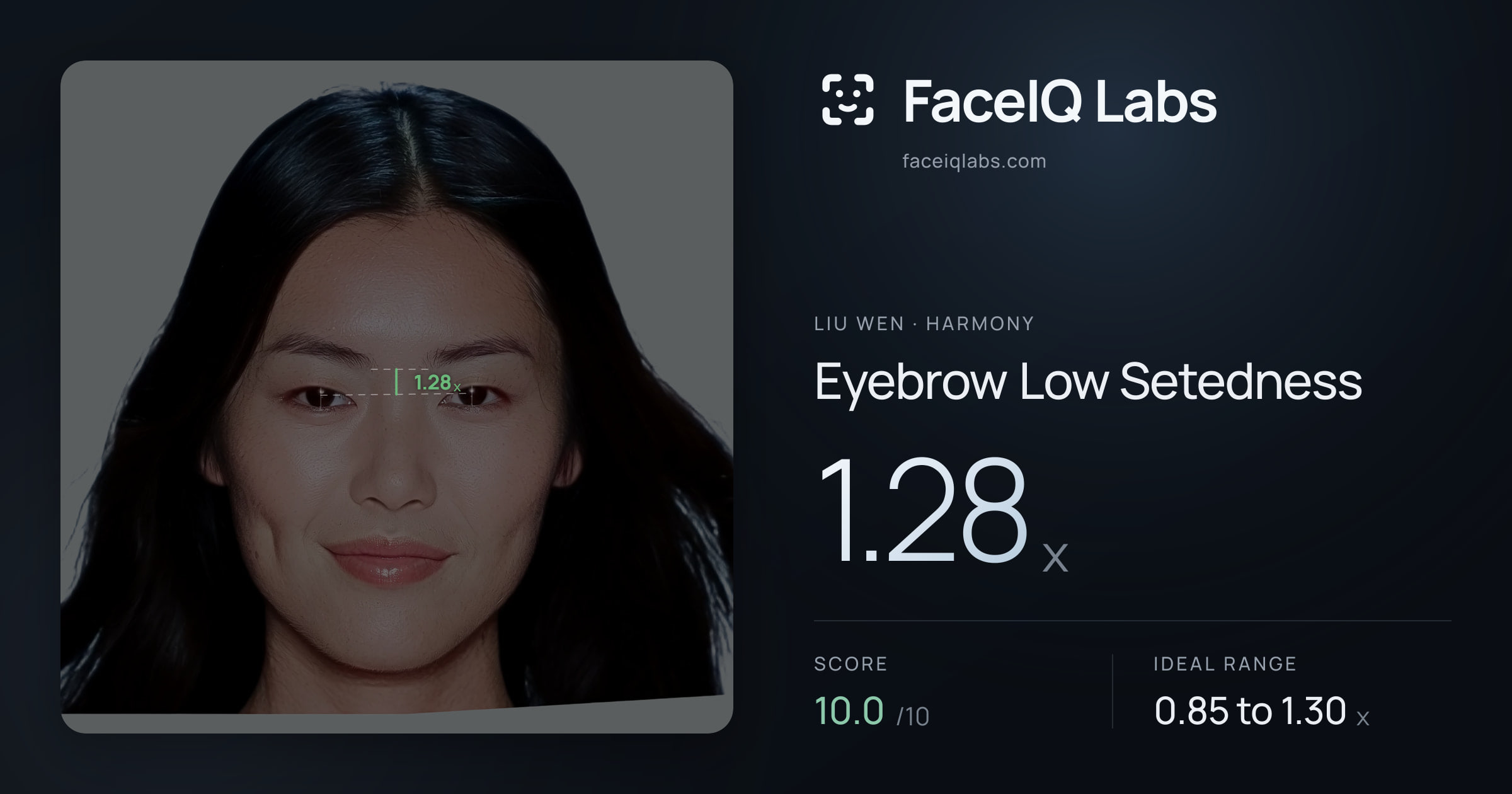The height and width of the screenshot is (794, 1512).
Task: Click the FaceIQ Labs title text
Action: pos(1060,101)
